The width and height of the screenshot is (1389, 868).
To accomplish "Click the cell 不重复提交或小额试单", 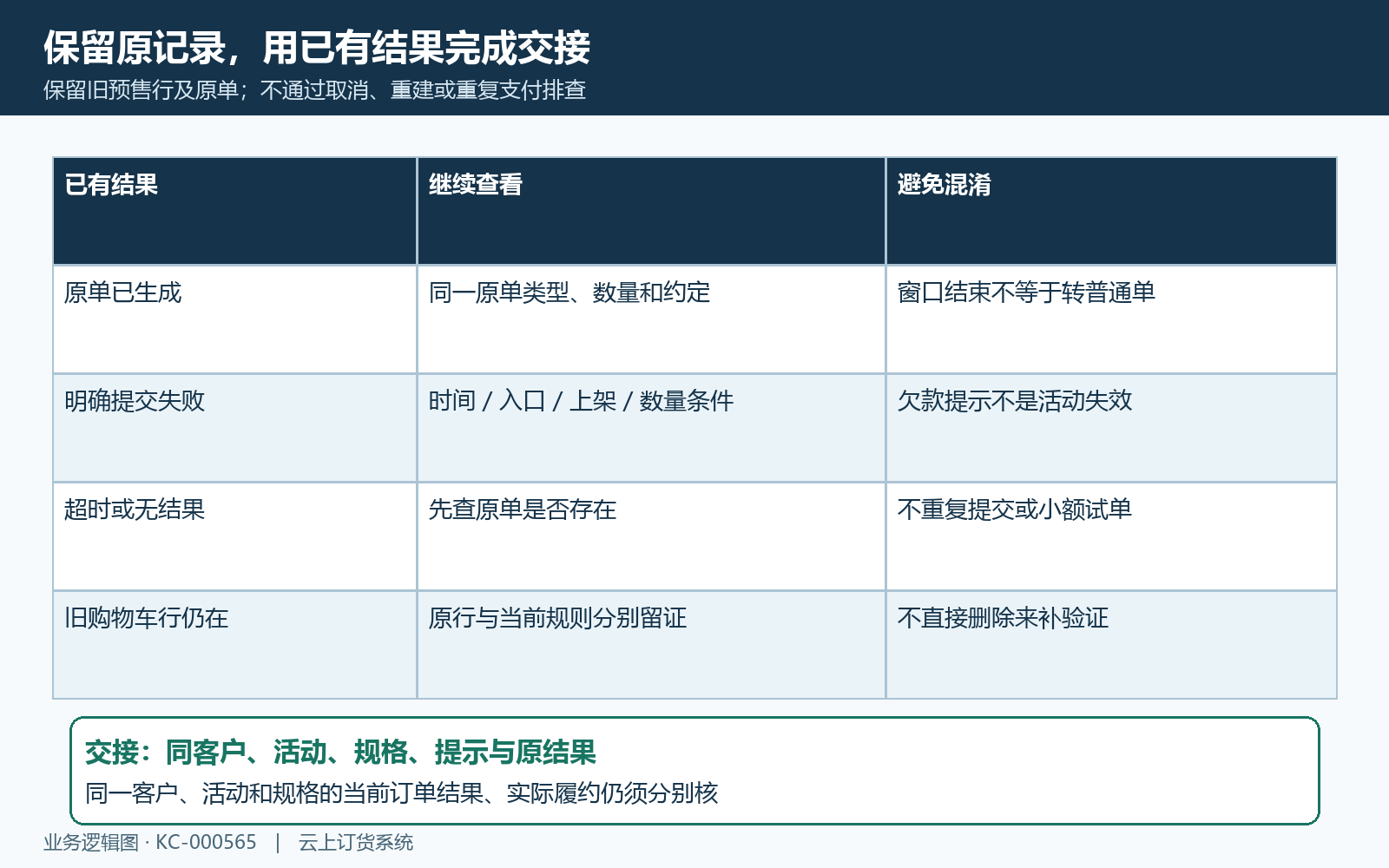I will (1111, 536).
